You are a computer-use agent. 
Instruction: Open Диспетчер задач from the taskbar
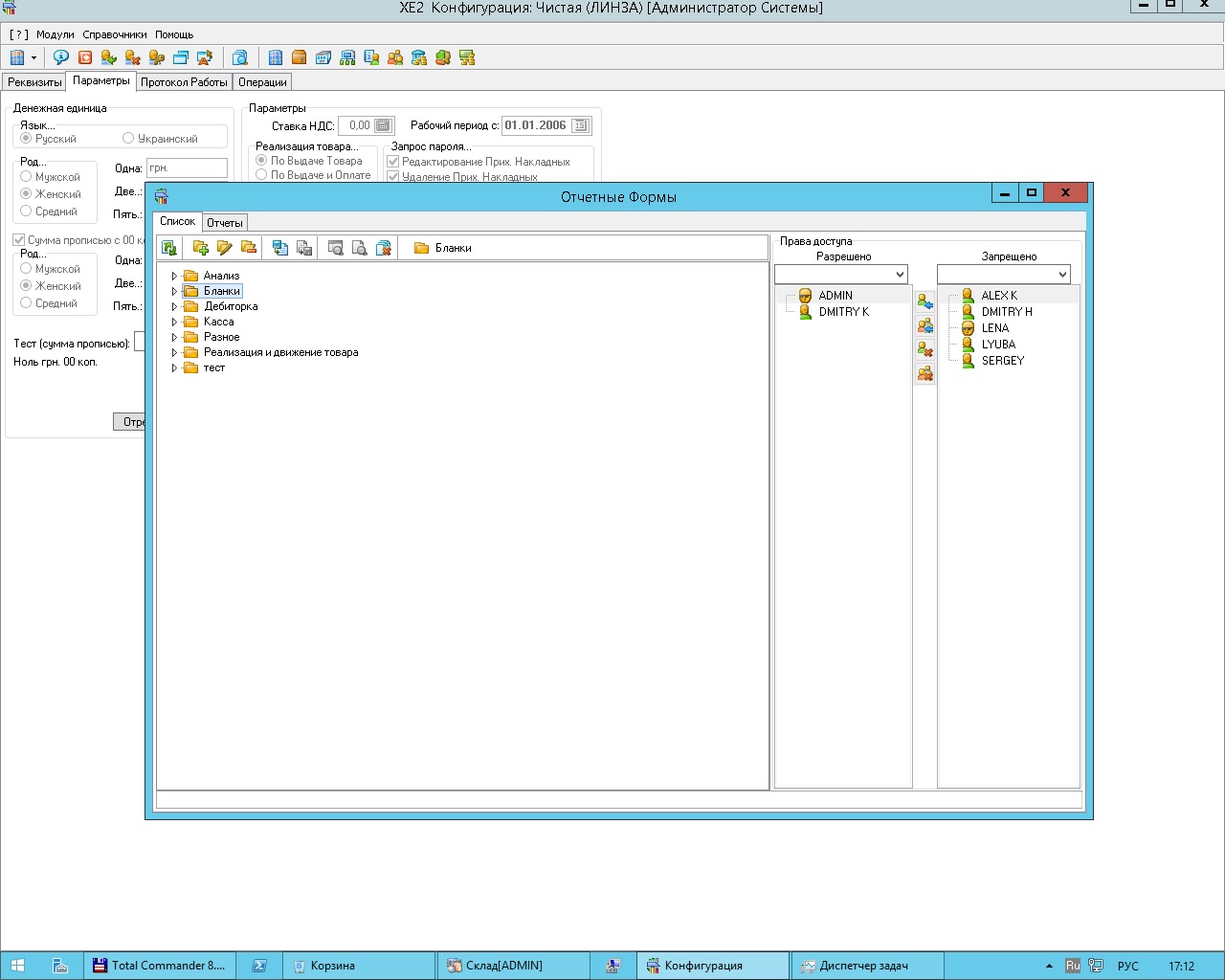(x=863, y=966)
